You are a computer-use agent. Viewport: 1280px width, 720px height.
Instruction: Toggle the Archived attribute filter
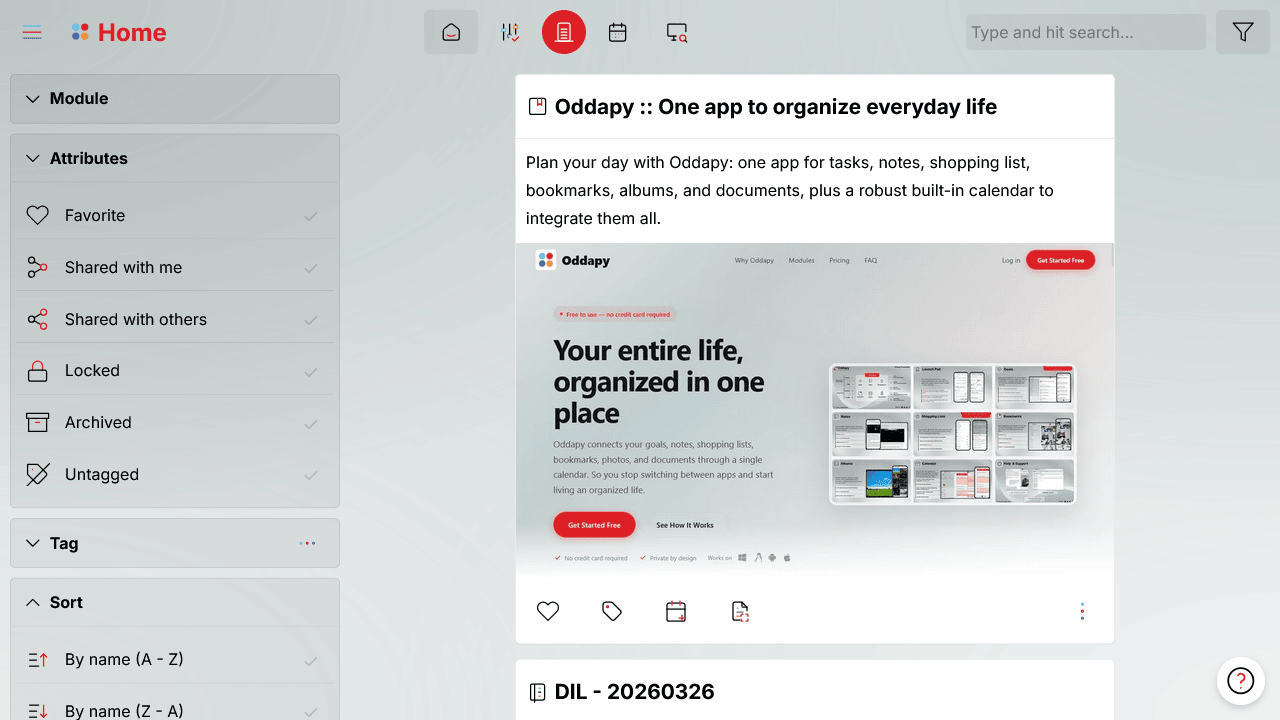pyautogui.click(x=175, y=422)
